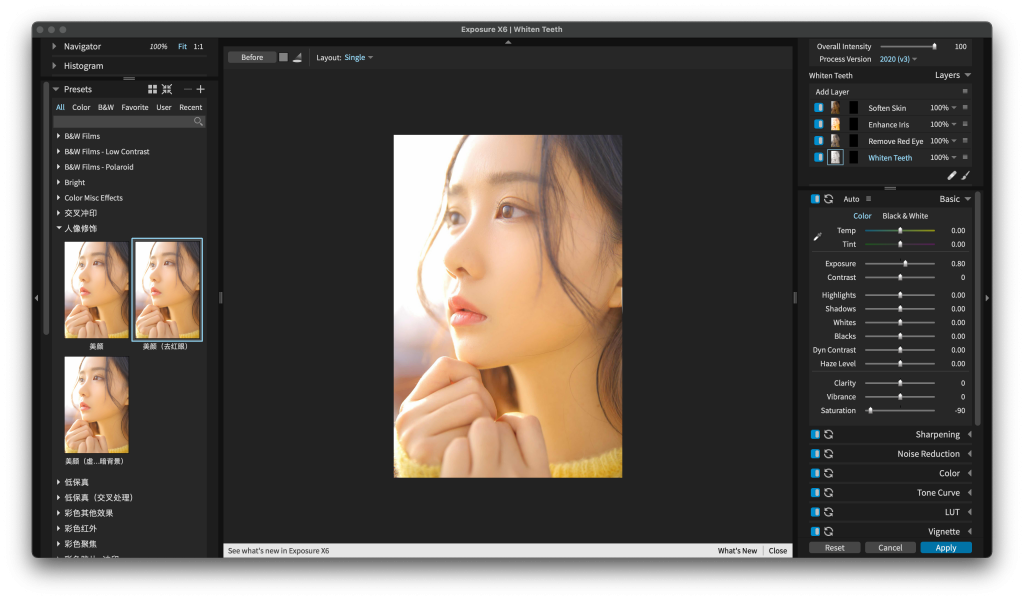Toggle the Enhance Iris layer visibility
1024x600 pixels.
click(x=818, y=124)
